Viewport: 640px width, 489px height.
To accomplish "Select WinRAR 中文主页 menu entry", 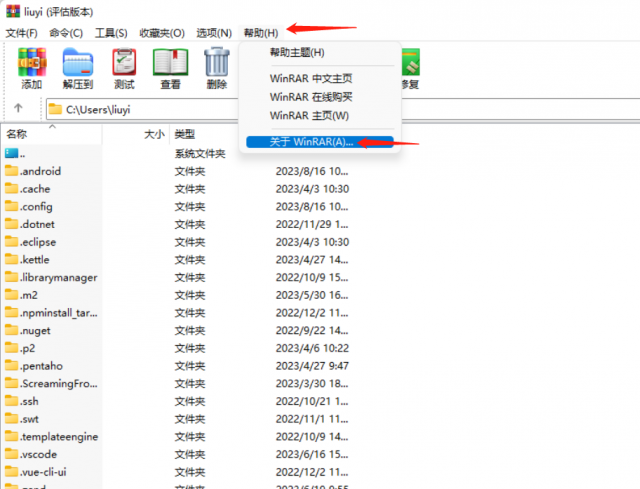I will tap(311, 78).
